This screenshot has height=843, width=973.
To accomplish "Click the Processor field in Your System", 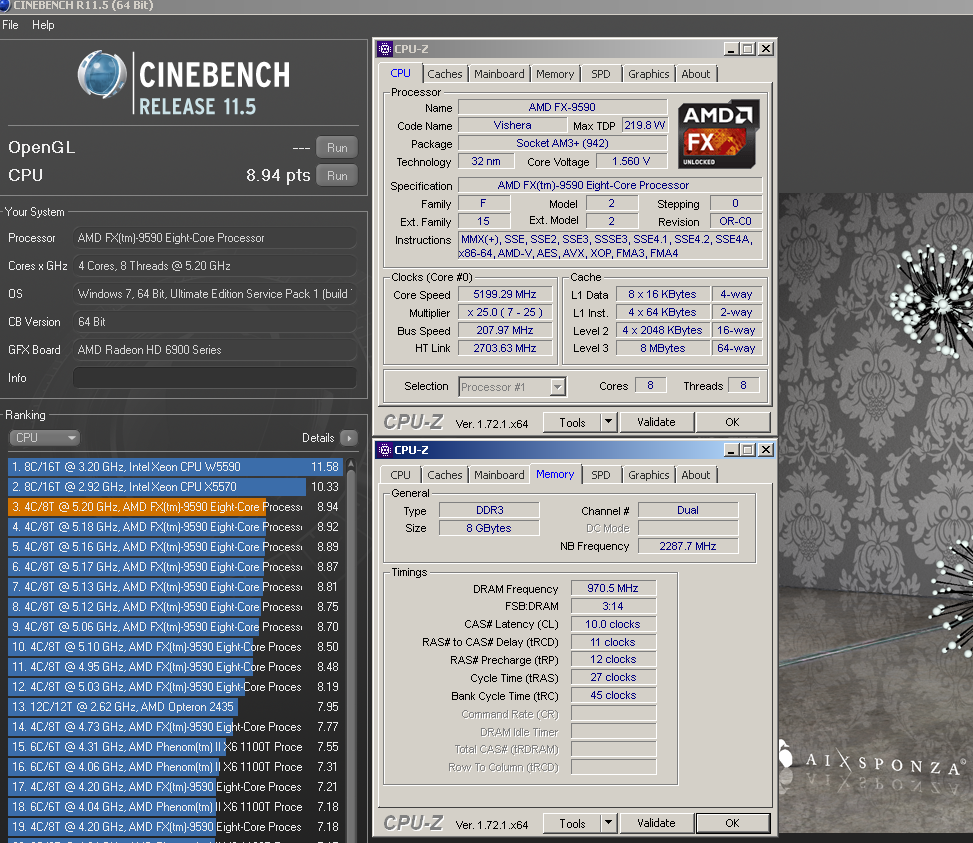I will pyautogui.click(x=215, y=238).
